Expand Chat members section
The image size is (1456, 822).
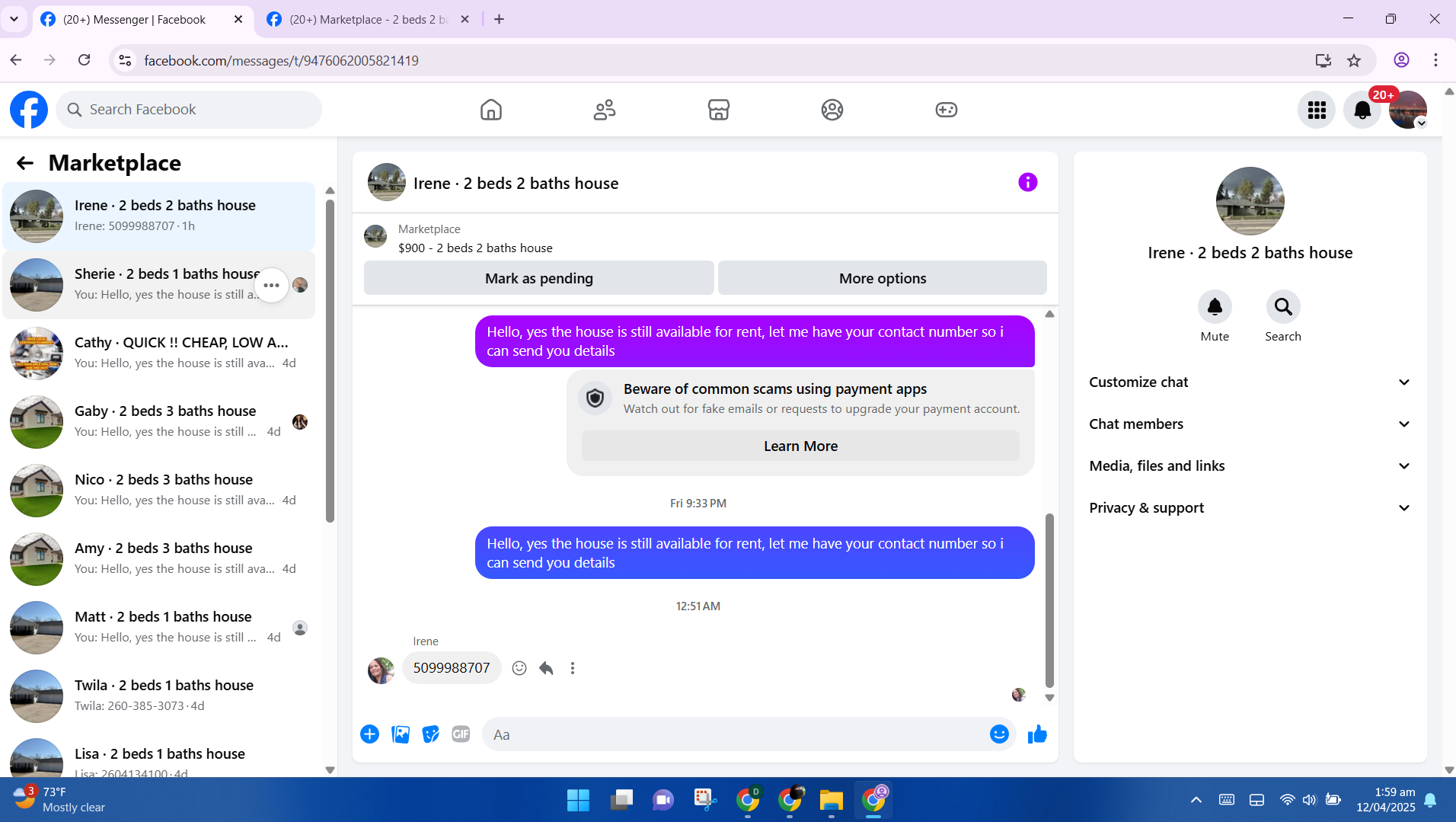point(1250,424)
